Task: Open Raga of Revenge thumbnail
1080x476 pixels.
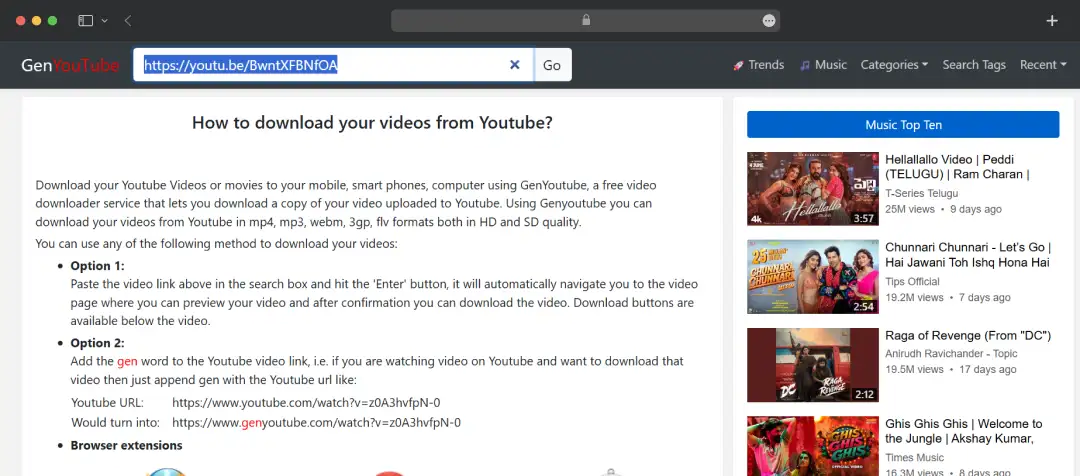Action: pos(813,365)
